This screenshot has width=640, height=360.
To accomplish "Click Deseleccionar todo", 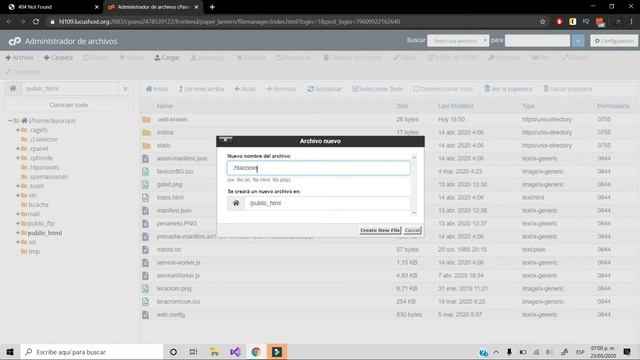I will click(x=443, y=89).
